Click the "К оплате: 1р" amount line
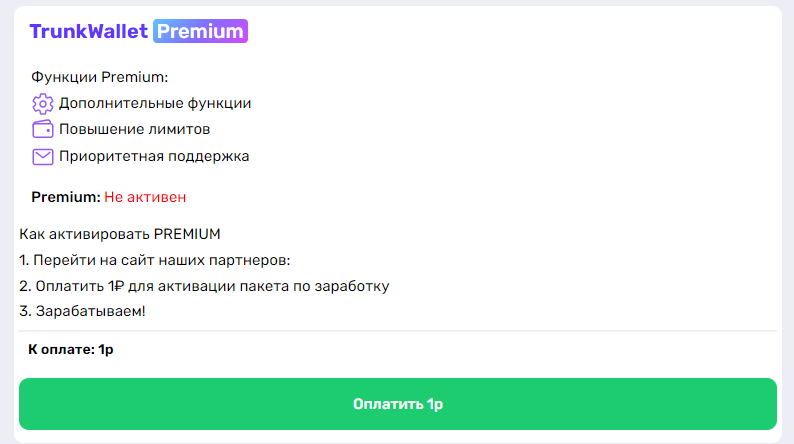Screen dimensions: 794x444 click(x=71, y=350)
